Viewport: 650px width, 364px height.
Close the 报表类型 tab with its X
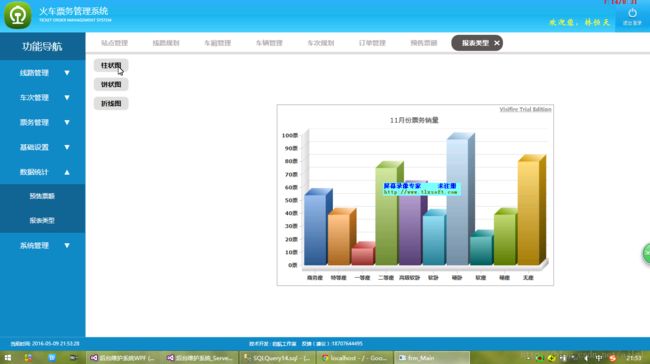click(x=497, y=43)
